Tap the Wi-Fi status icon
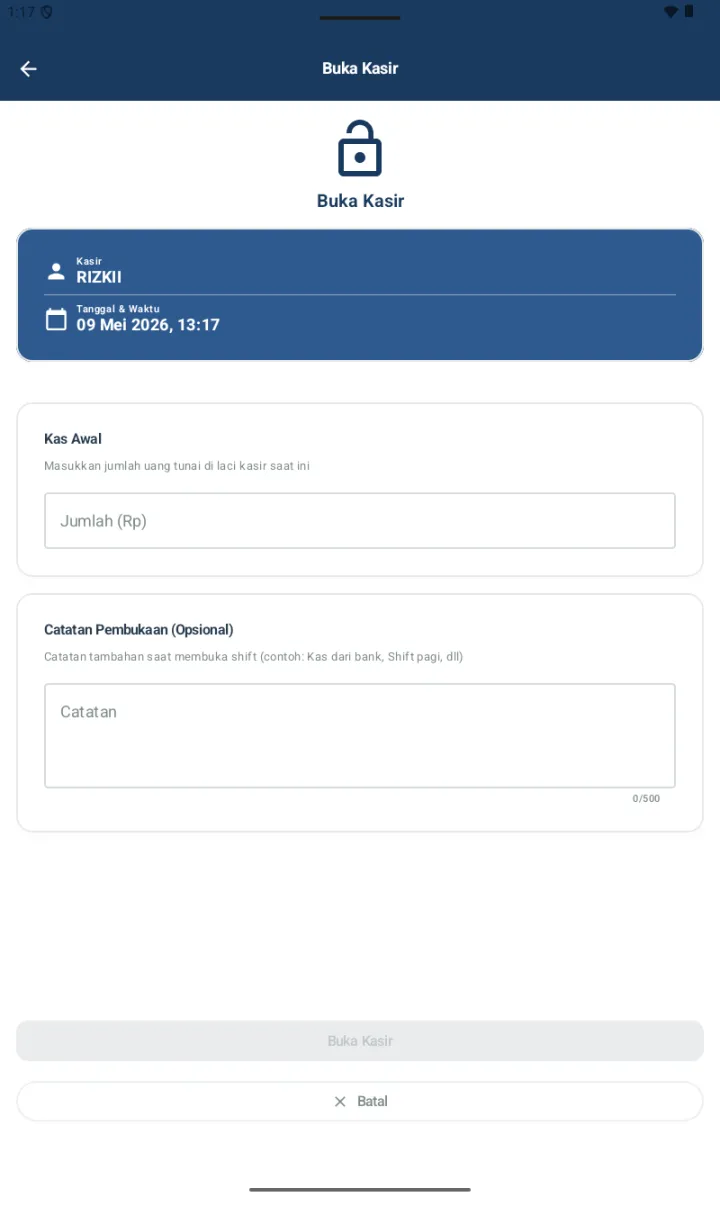The image size is (720, 1206). [x=670, y=11]
